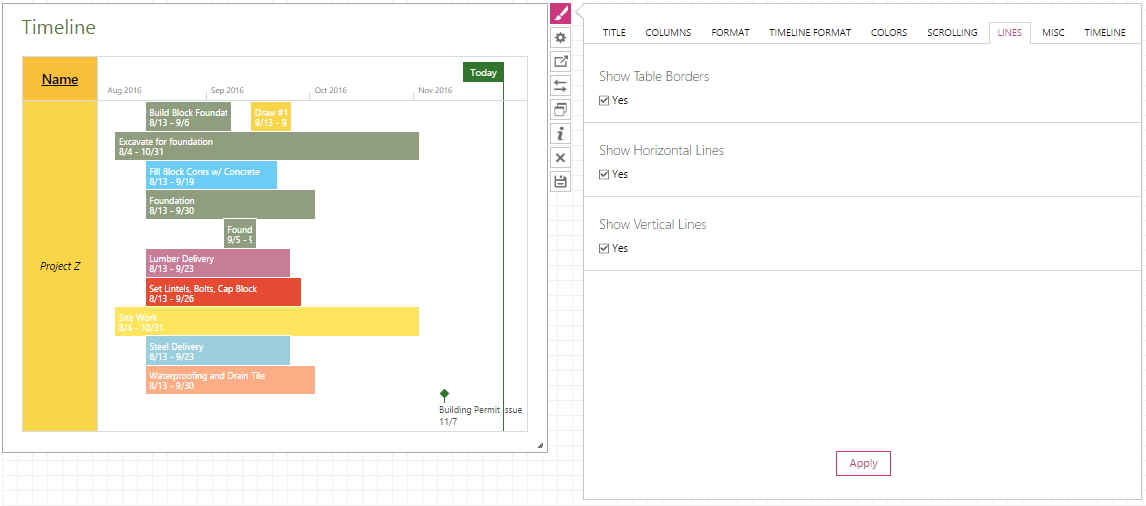This screenshot has height=506, width=1146.
Task: Select the Lumber Delivery task bar
Action: pyautogui.click(x=218, y=263)
